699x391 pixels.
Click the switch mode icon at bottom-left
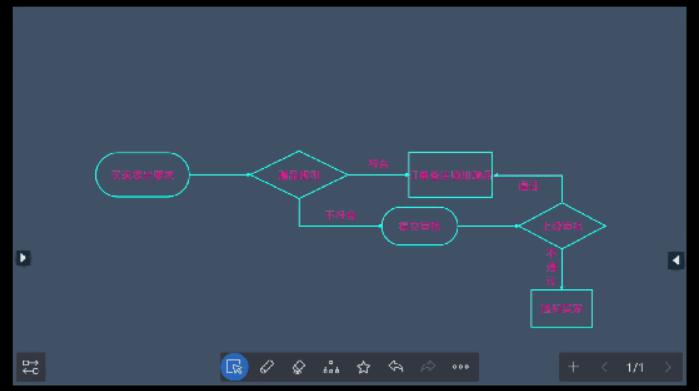coord(31,367)
